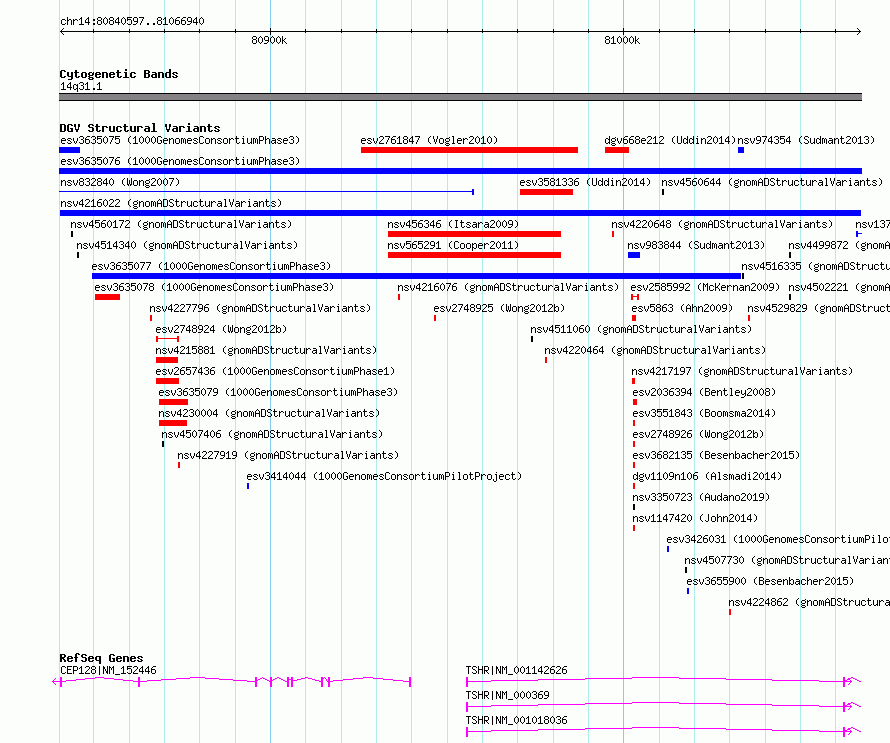The height and width of the screenshot is (743, 890).
Task: Click the red bar of esv2761847
Action: (x=469, y=150)
